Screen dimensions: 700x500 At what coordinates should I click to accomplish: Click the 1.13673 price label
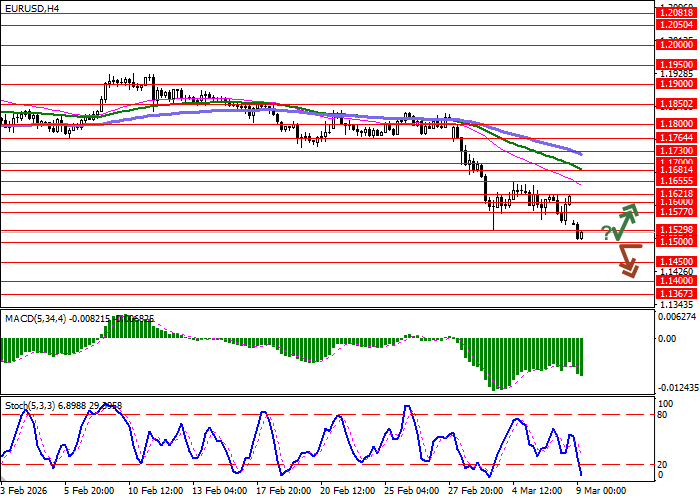(676, 293)
